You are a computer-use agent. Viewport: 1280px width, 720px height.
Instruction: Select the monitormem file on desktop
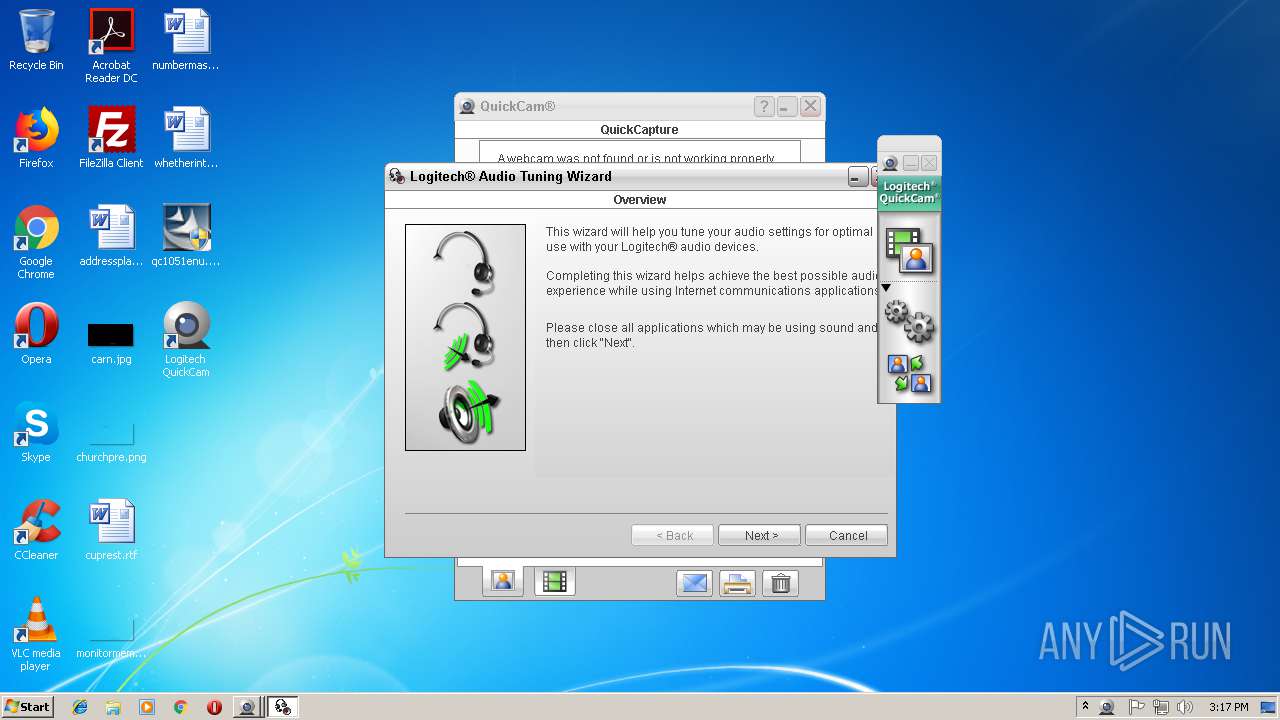tap(111, 638)
